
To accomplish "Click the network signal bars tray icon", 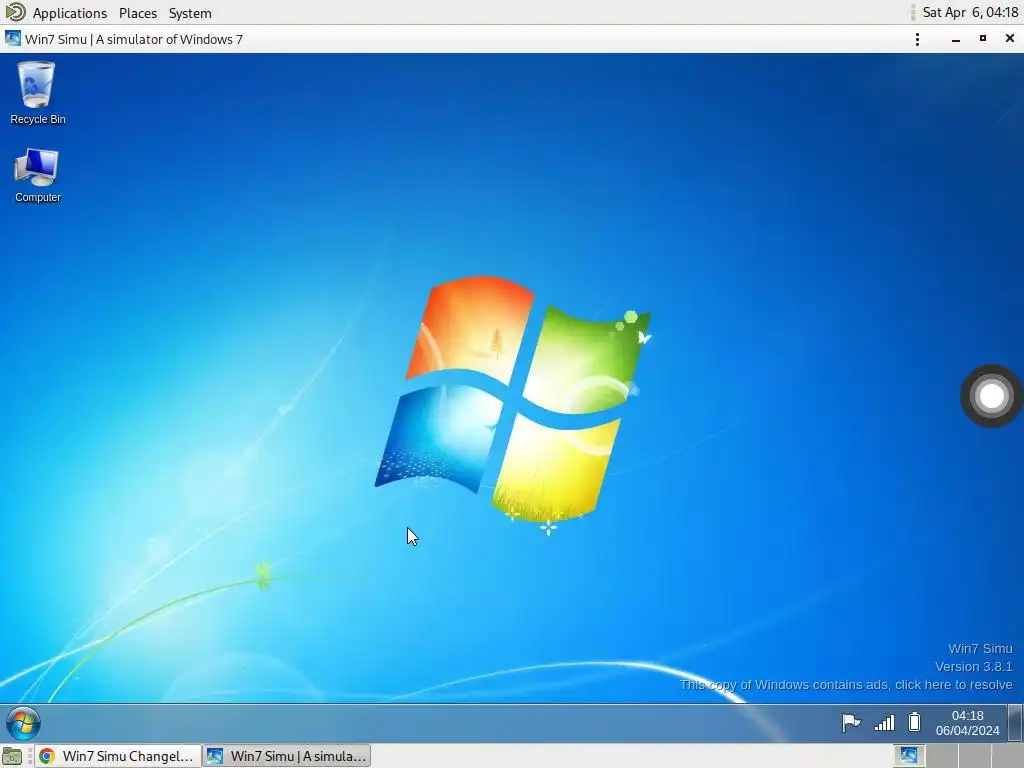I will click(x=884, y=722).
